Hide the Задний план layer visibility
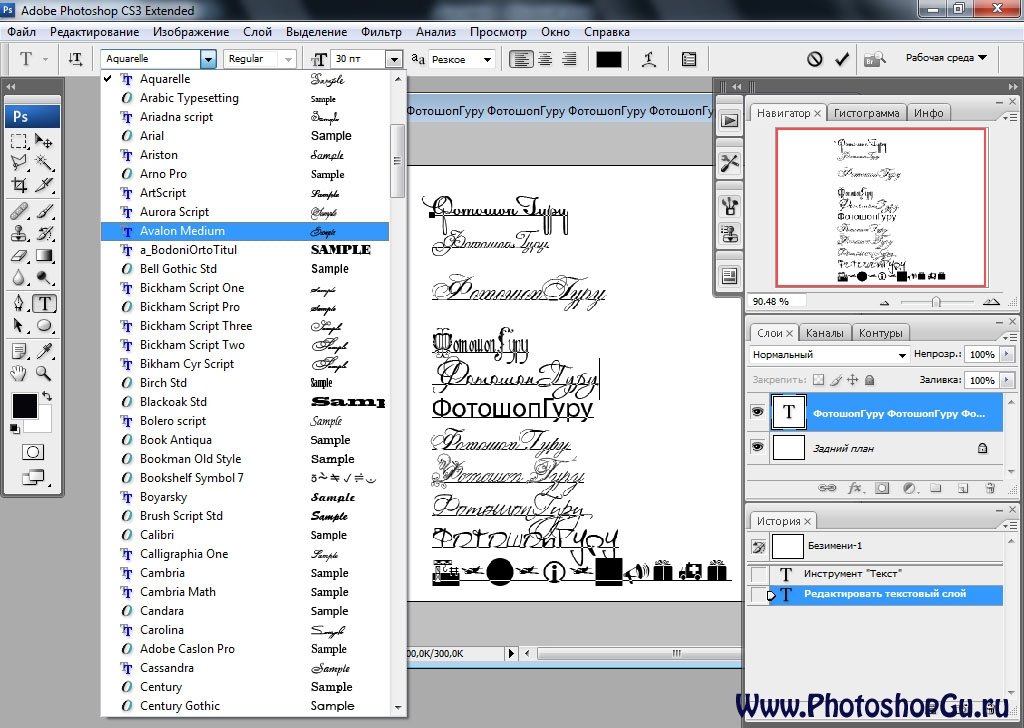 (x=758, y=447)
